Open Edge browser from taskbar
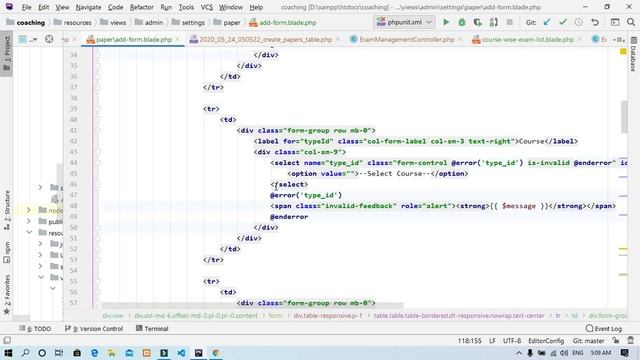The height and width of the screenshot is (360, 640). click(x=94, y=353)
